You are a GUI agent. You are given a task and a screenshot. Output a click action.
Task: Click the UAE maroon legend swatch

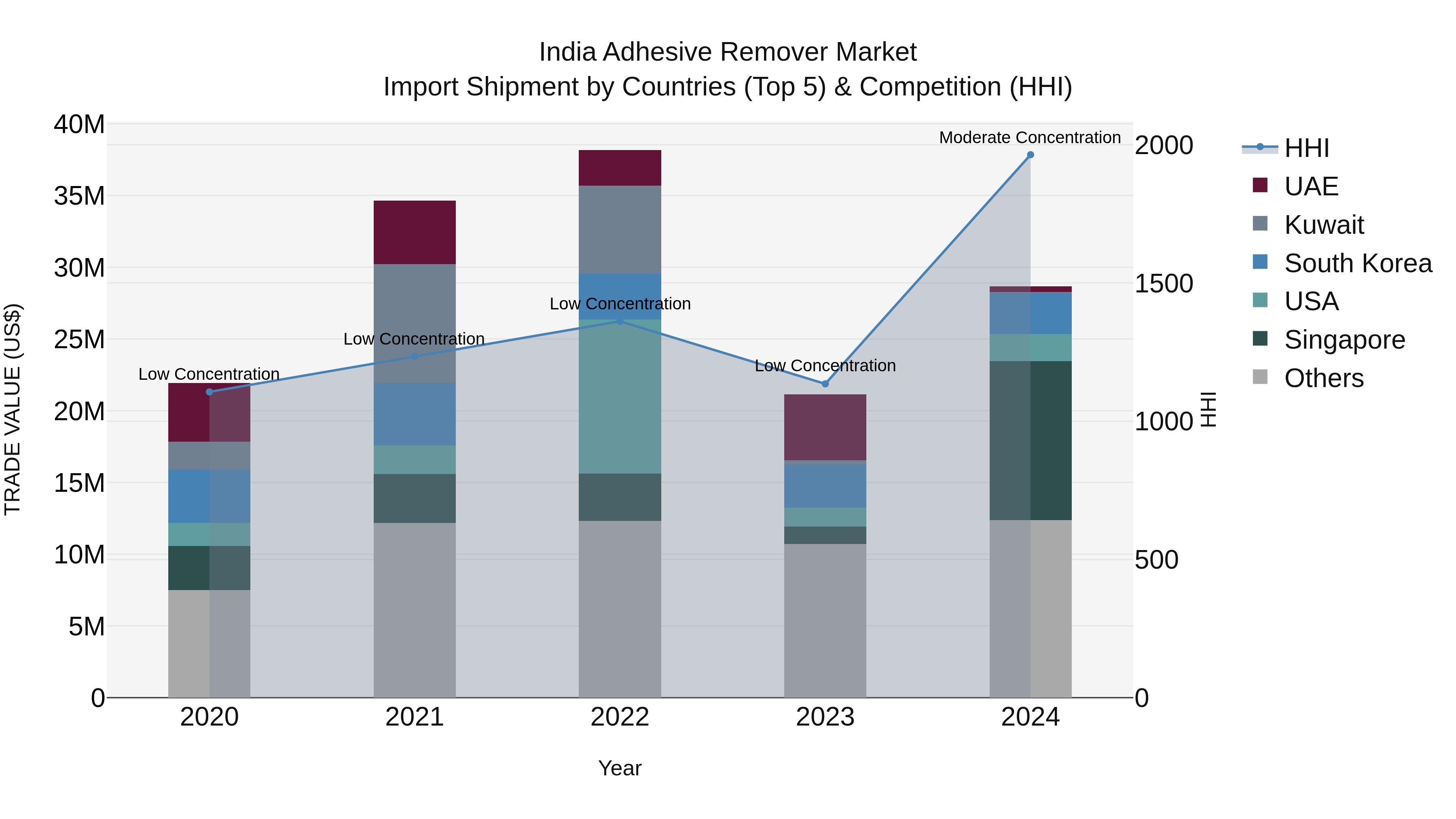pyautogui.click(x=1260, y=185)
